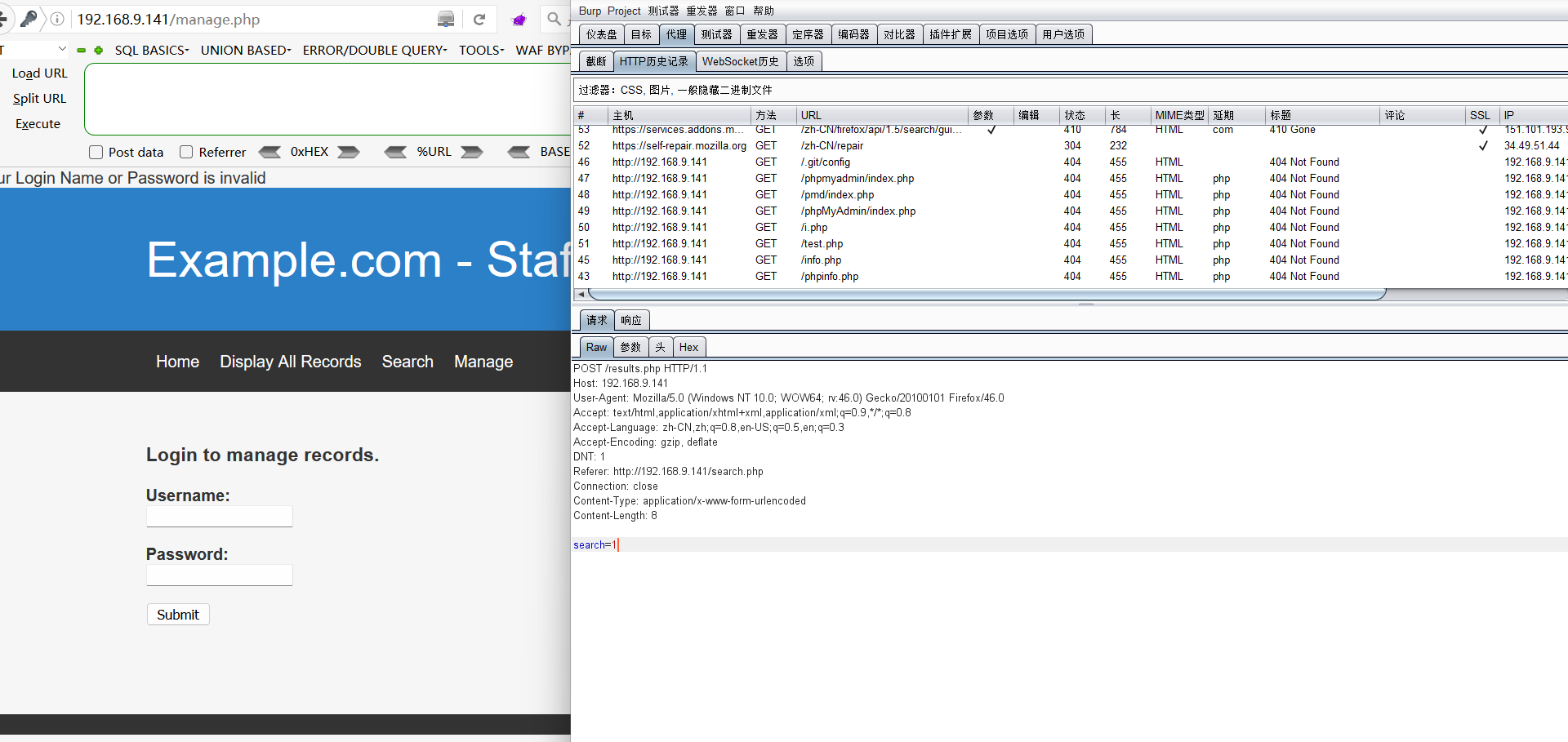This screenshot has height=742, width=1568.
Task: Switch to the 参数 request view
Action: [x=630, y=347]
